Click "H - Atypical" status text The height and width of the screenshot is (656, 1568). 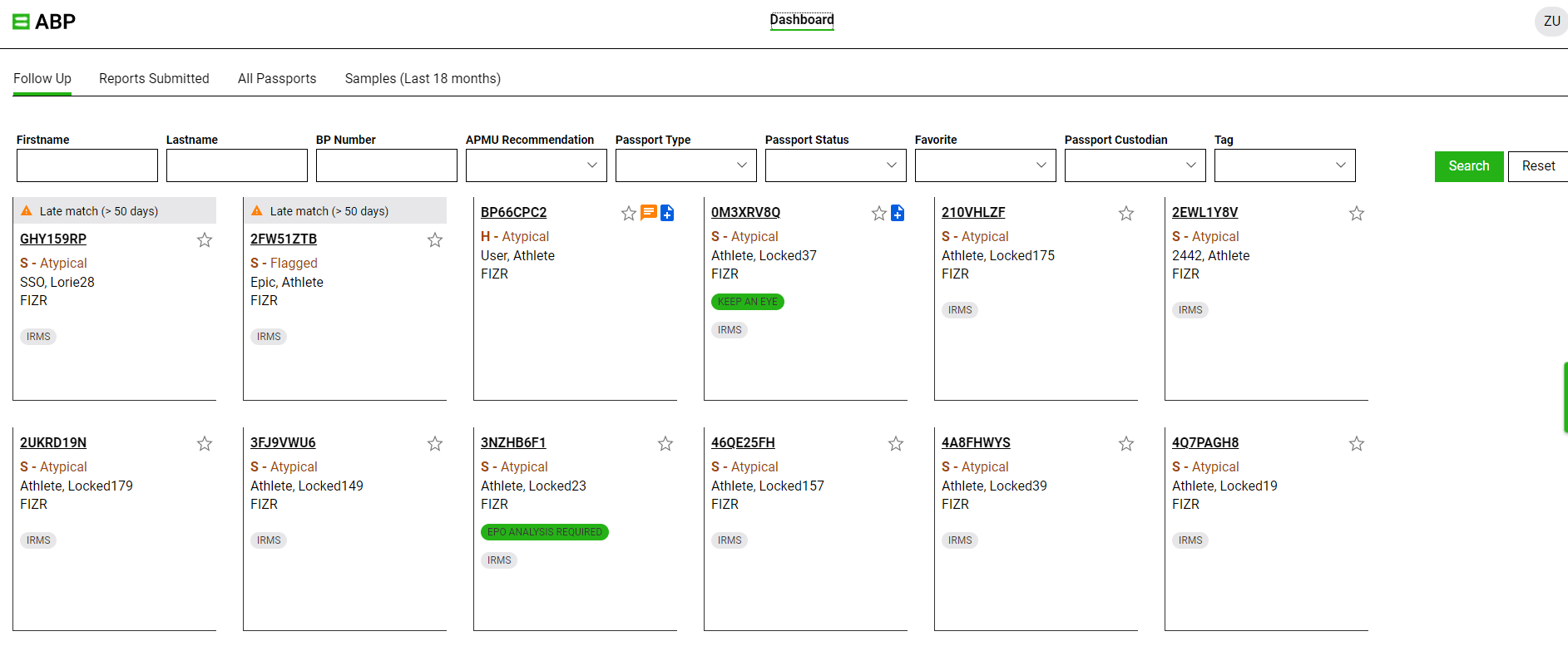[515, 237]
